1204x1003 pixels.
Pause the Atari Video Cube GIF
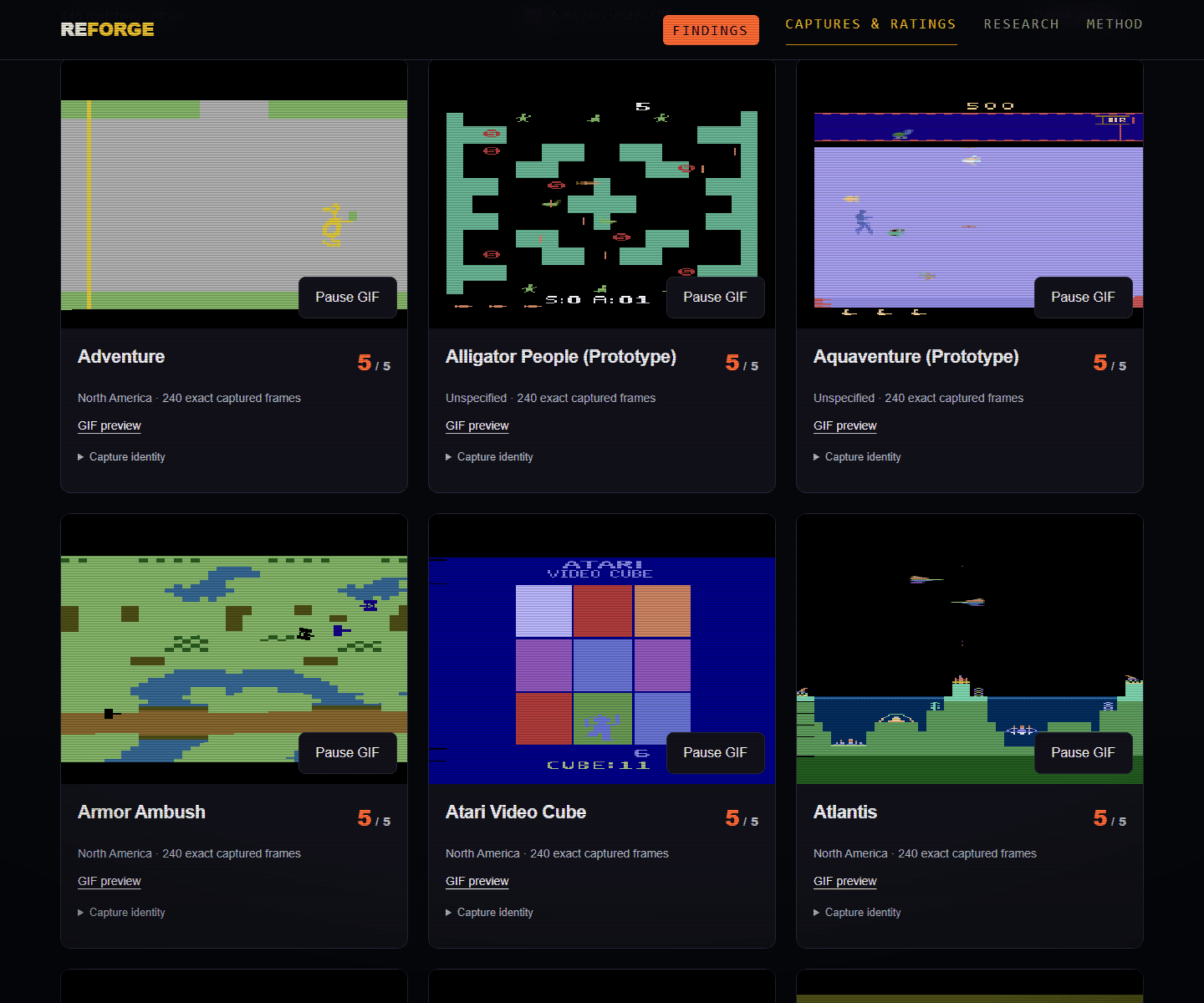click(715, 753)
